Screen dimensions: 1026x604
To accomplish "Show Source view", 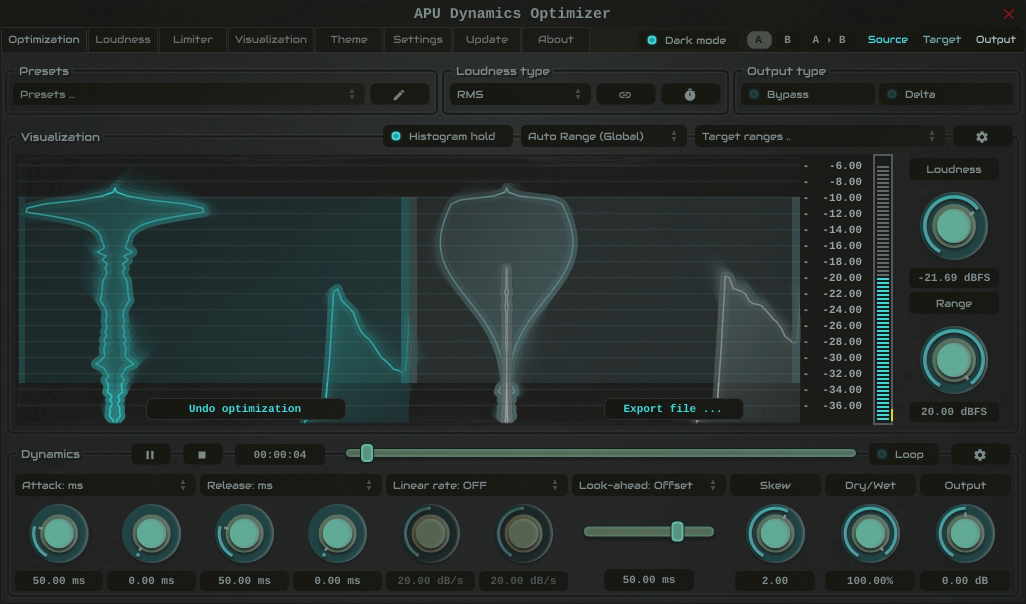I will 887,40.
